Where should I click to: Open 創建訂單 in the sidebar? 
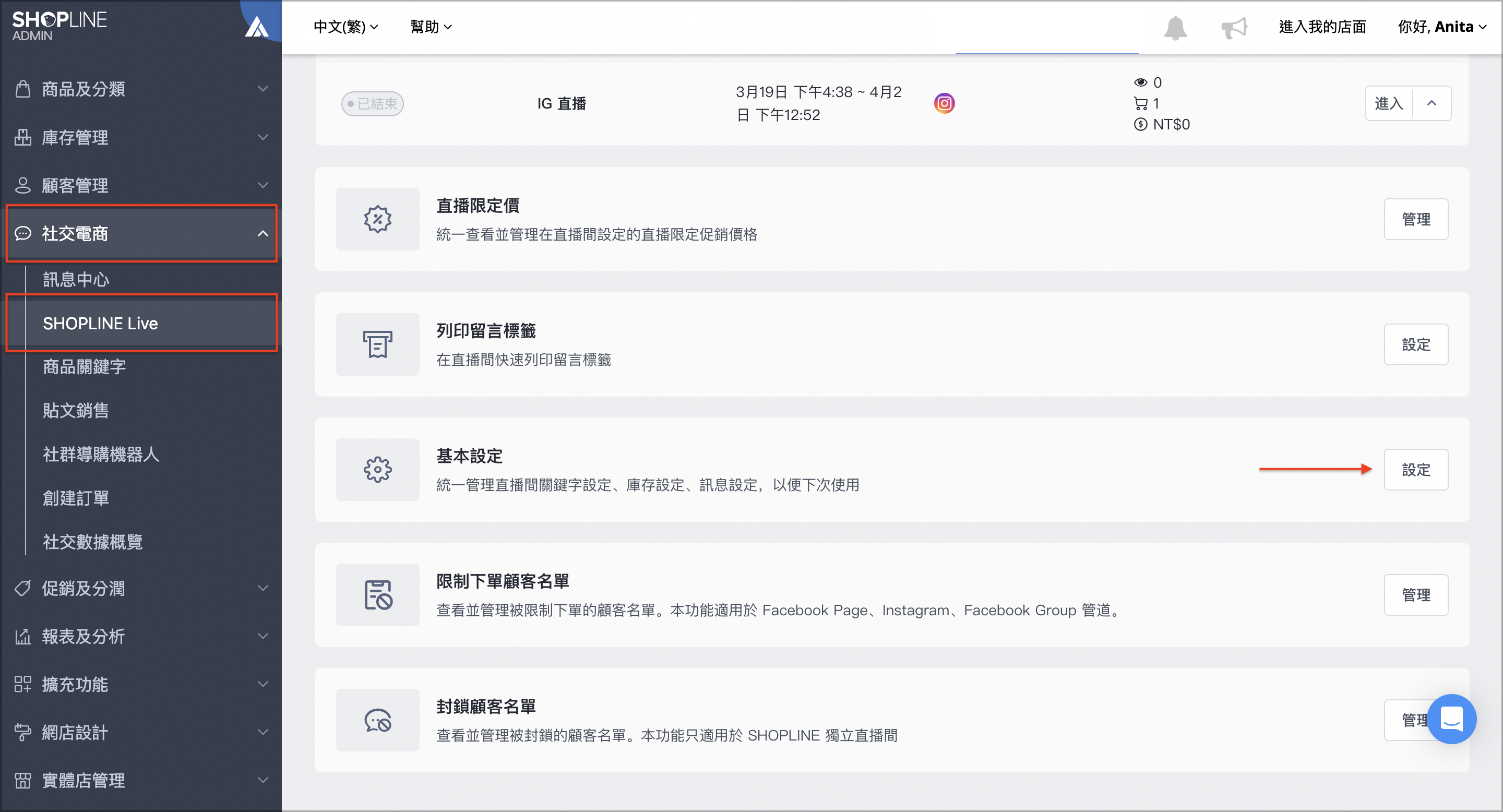pyautogui.click(x=76, y=498)
